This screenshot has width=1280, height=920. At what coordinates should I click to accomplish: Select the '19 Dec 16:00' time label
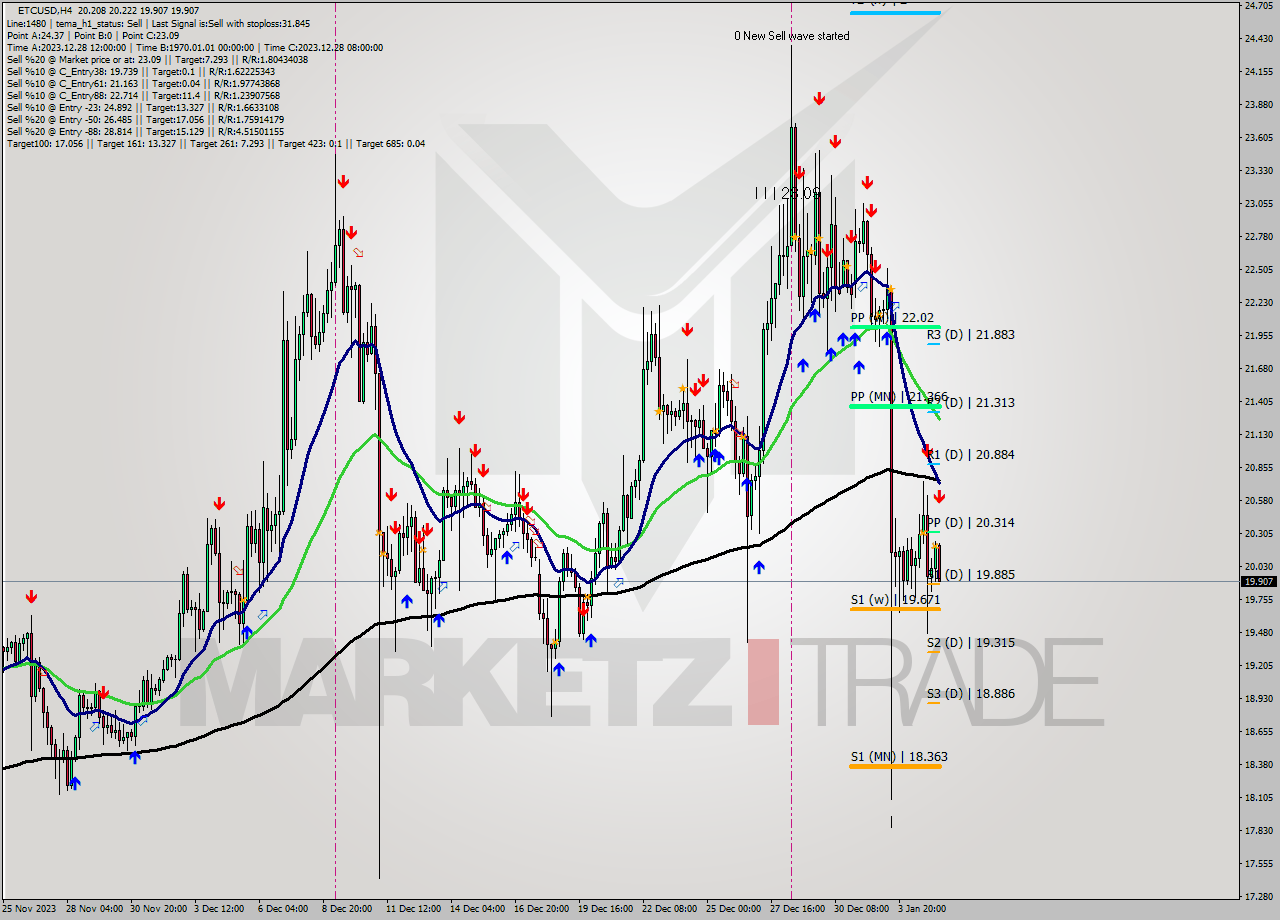coord(605,909)
